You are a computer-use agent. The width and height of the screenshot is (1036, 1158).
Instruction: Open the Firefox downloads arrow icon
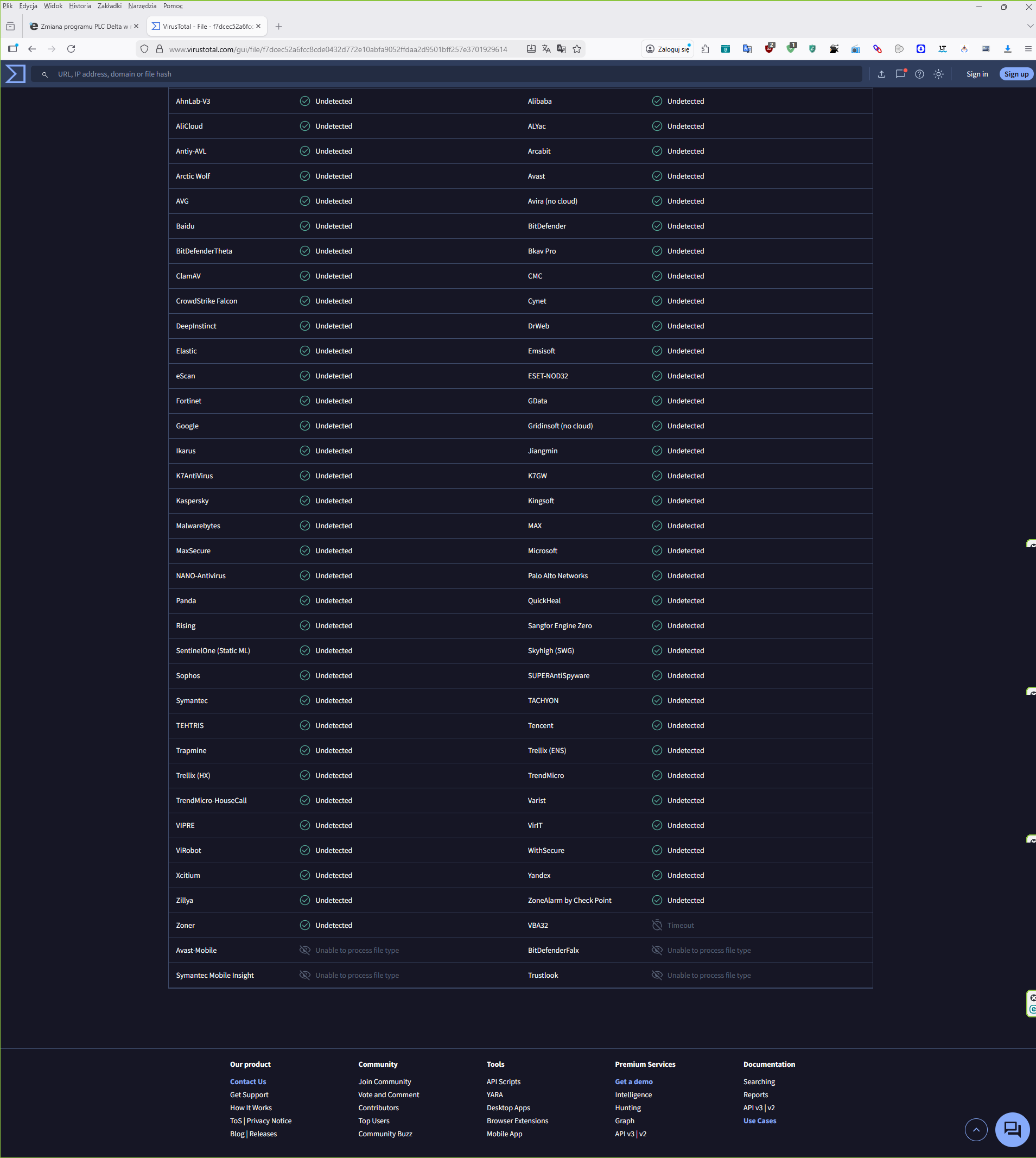point(1008,49)
